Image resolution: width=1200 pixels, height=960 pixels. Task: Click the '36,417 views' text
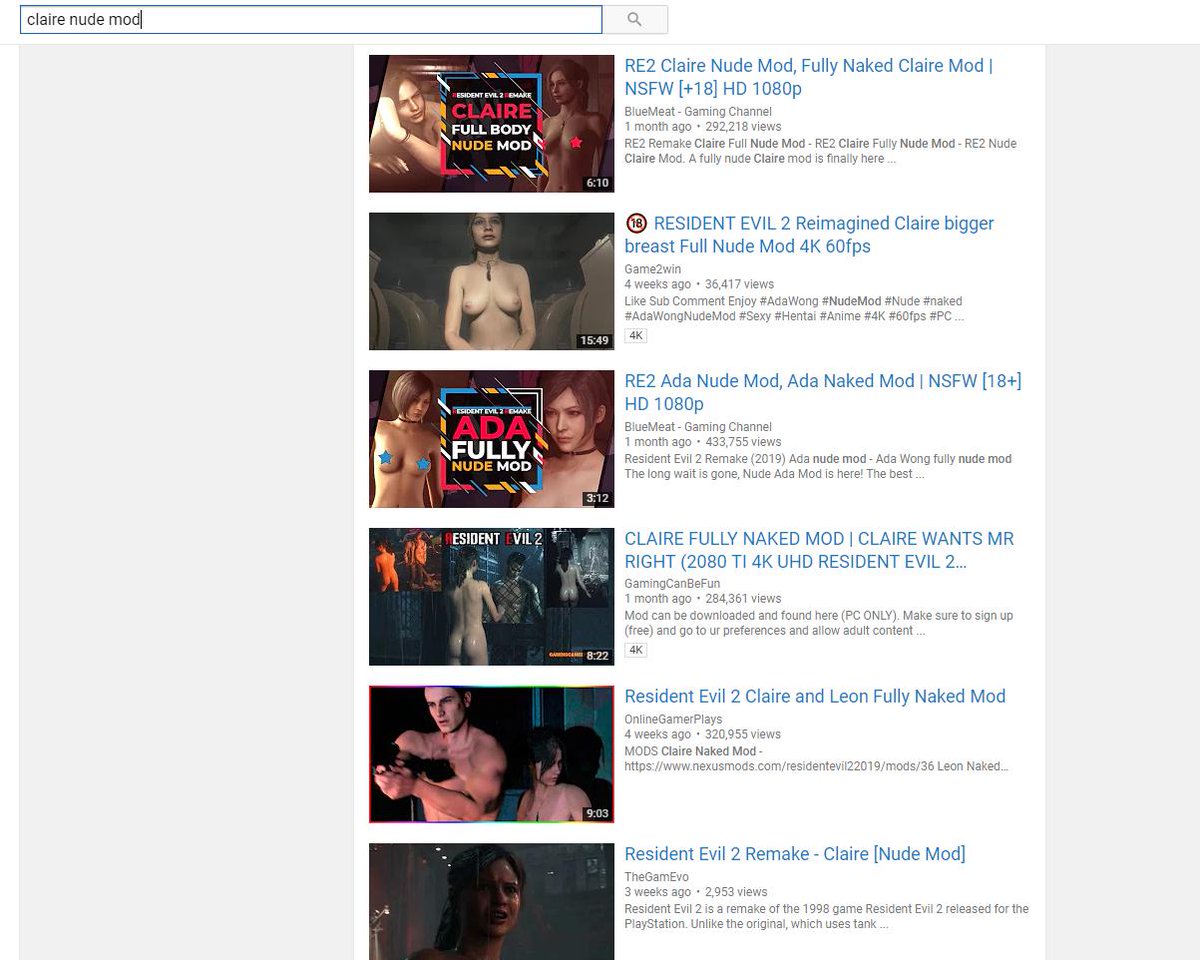[739, 285]
